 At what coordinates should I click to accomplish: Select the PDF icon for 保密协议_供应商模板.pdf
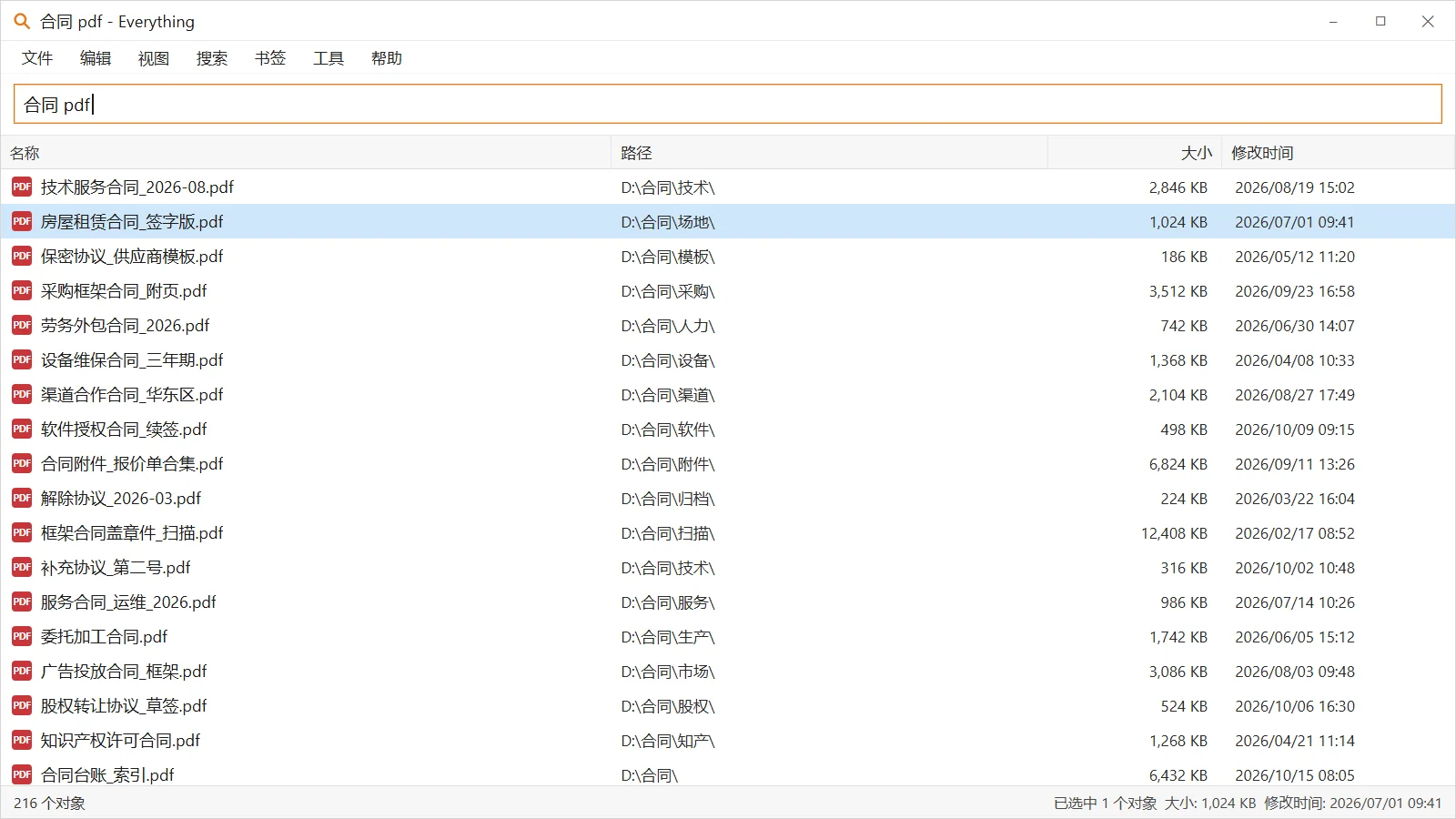[x=22, y=257]
